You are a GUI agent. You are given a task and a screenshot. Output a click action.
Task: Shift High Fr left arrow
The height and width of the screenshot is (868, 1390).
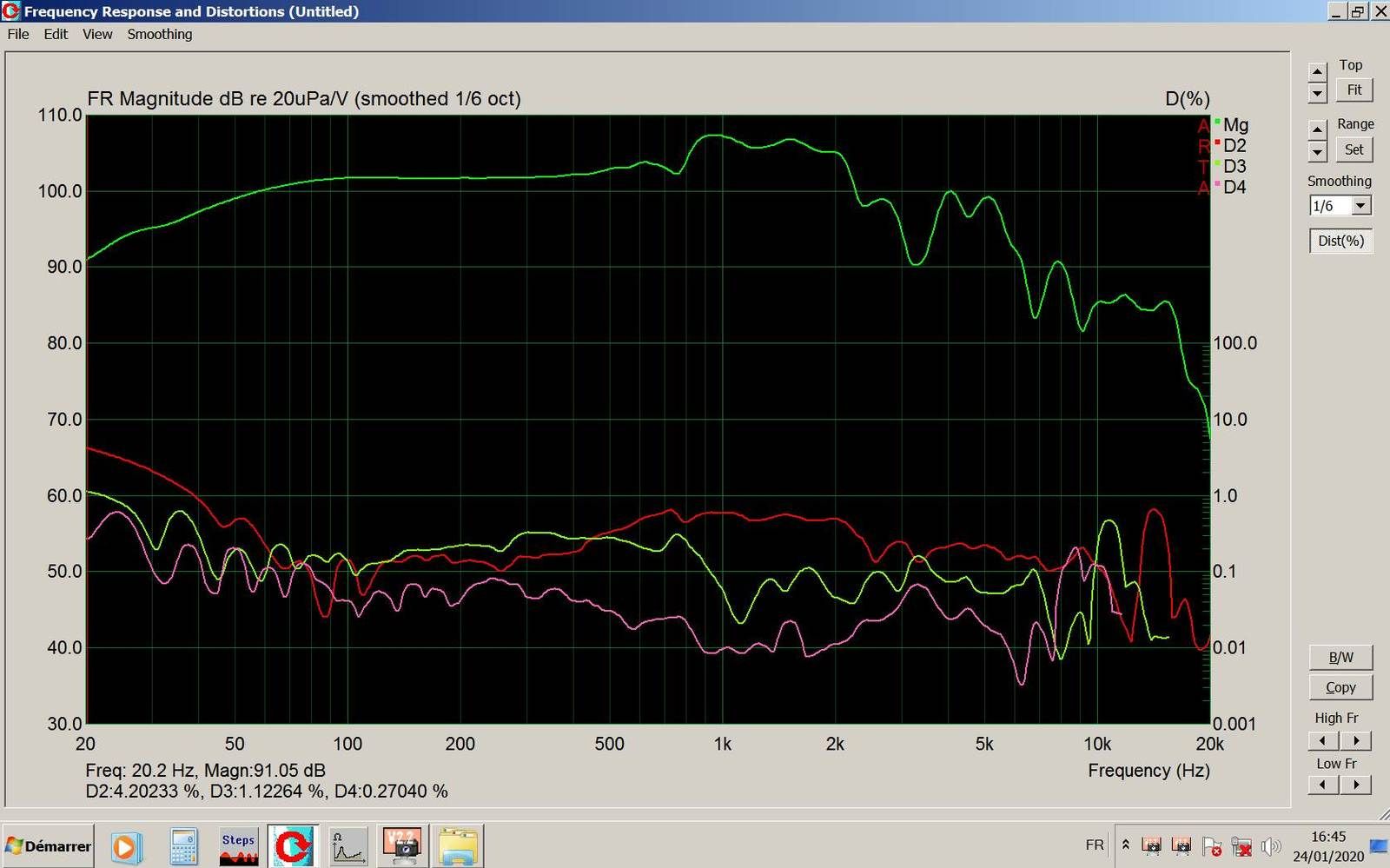click(x=1323, y=741)
